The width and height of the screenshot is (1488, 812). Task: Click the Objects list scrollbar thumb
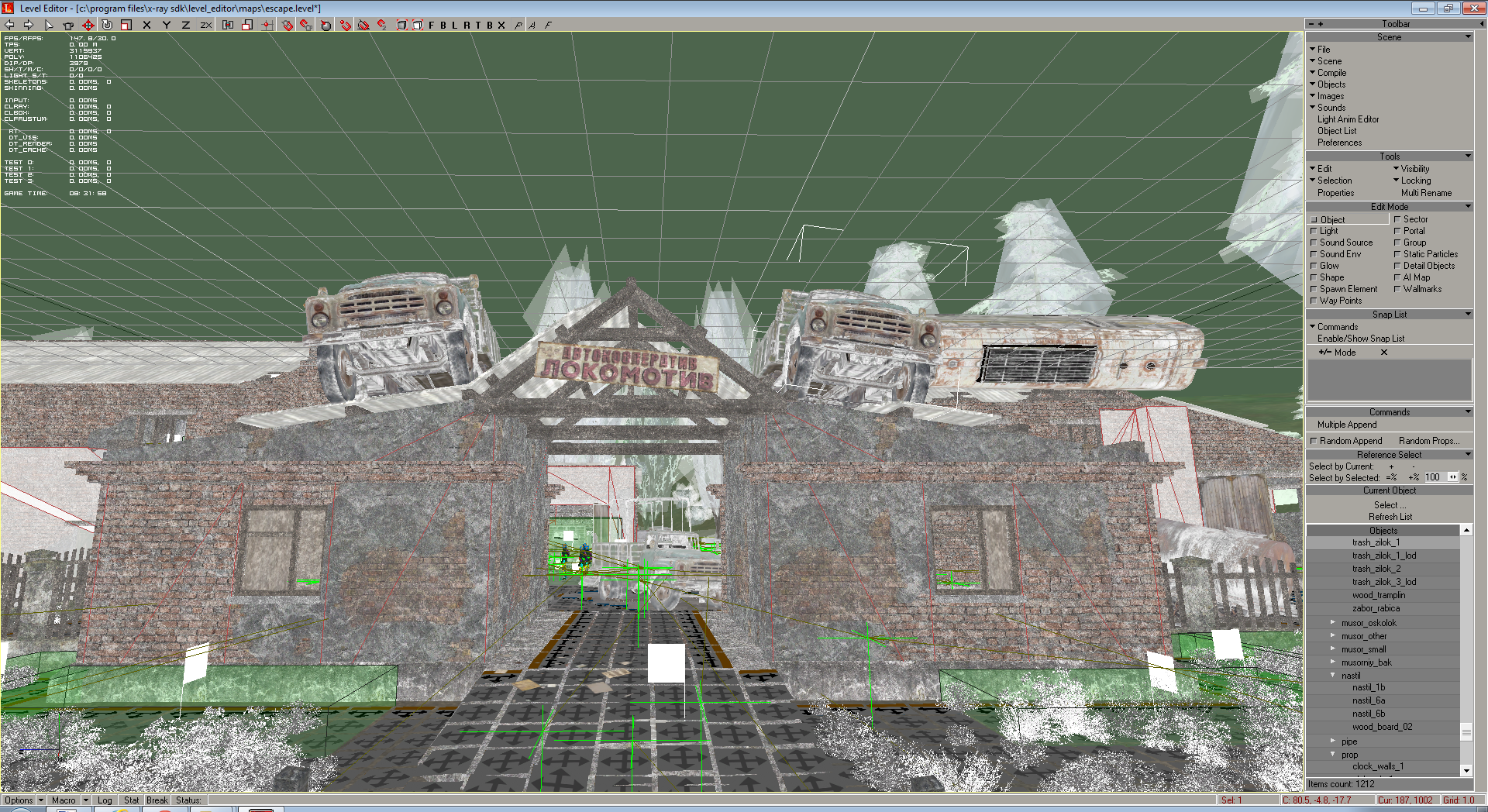(x=1466, y=732)
